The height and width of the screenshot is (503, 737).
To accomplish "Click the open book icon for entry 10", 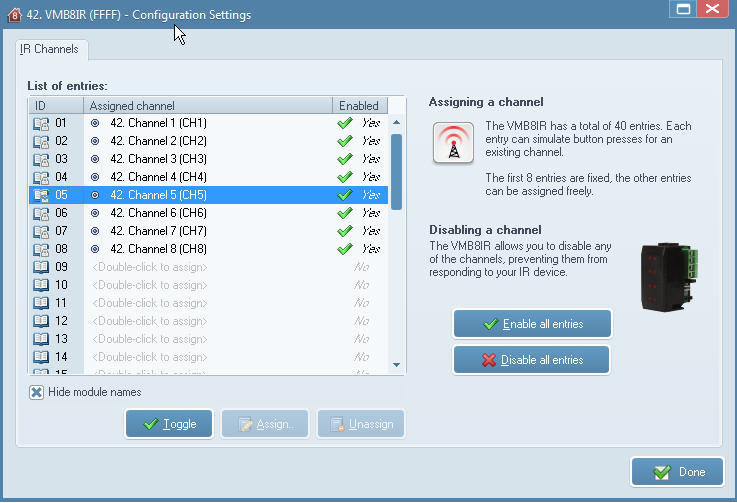I will [x=41, y=285].
